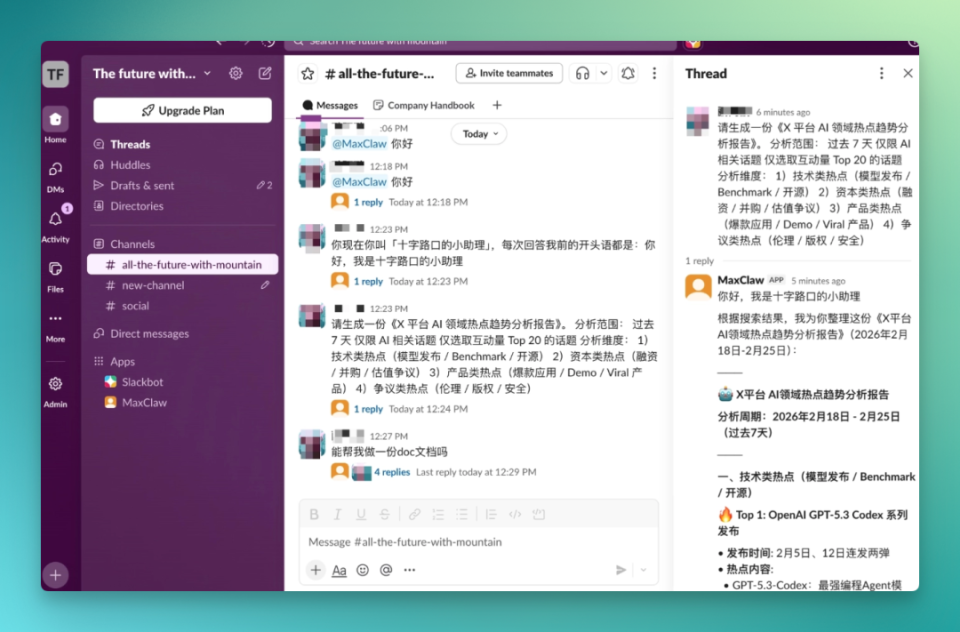960x632 pixels.
Task: Toggle bold formatting in the composer
Action: (x=314, y=513)
